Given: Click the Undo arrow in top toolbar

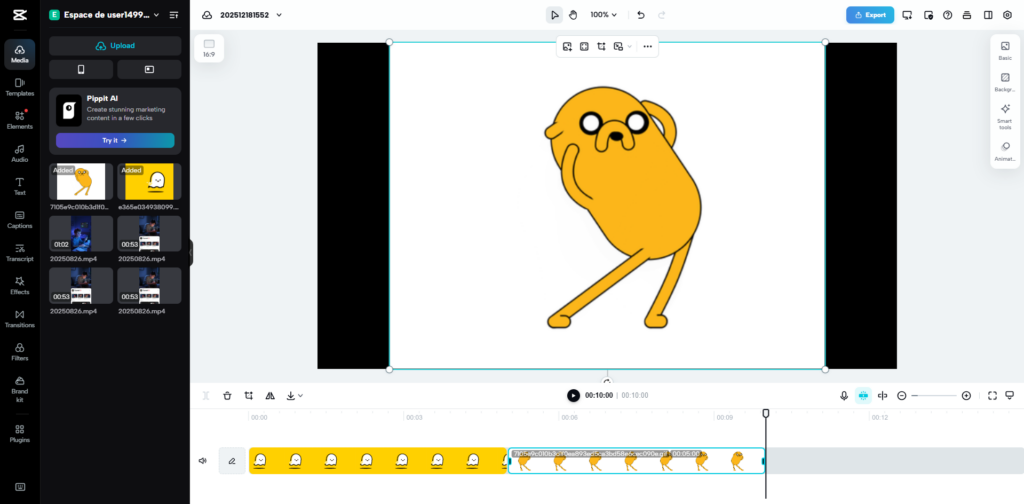Looking at the screenshot, I should [641, 15].
